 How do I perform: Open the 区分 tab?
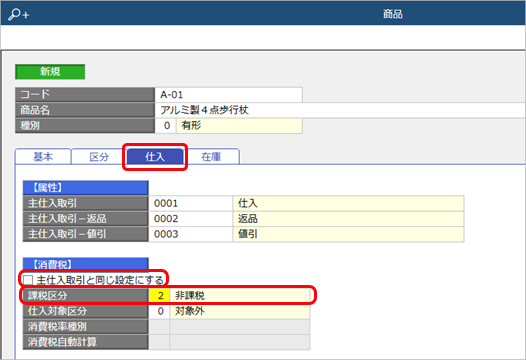click(99, 157)
